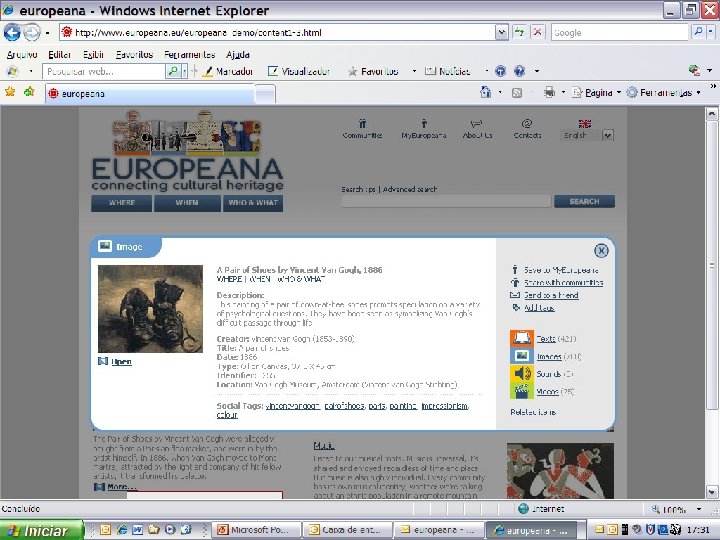The width and height of the screenshot is (720, 540).
Task: Click the Marcador highlighter toolbar button
Action: [228, 71]
